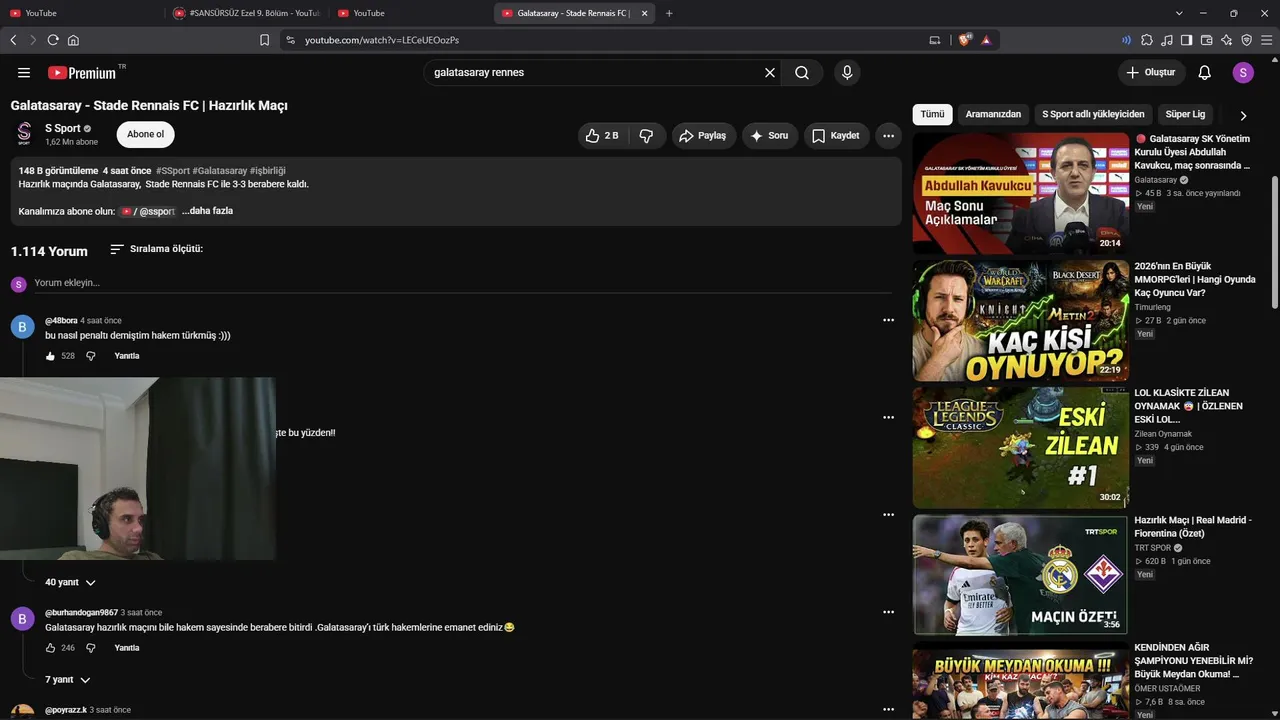
Task: Open the browser extensions puzzle icon
Action: tap(1147, 40)
